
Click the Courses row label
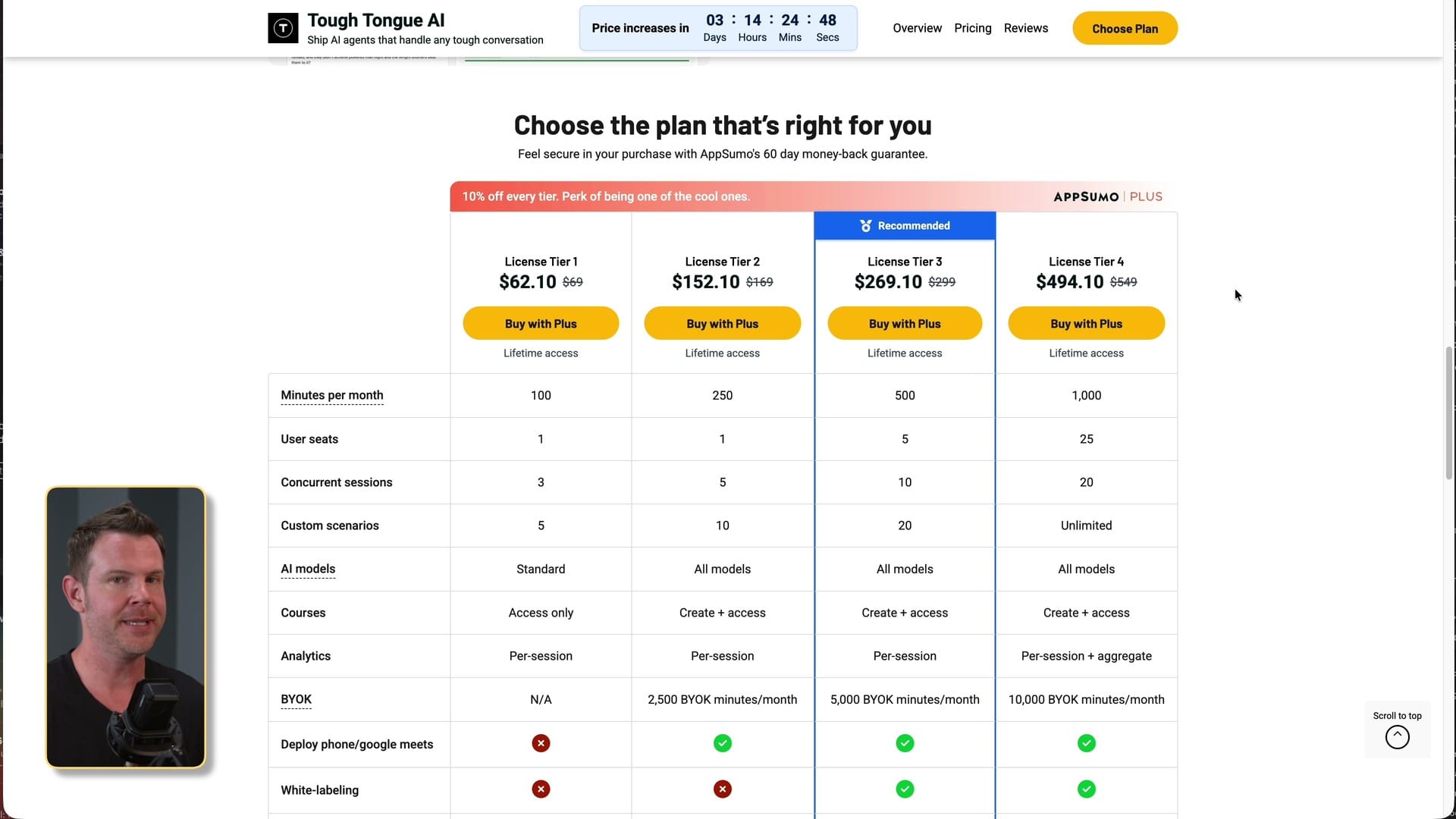(x=303, y=613)
